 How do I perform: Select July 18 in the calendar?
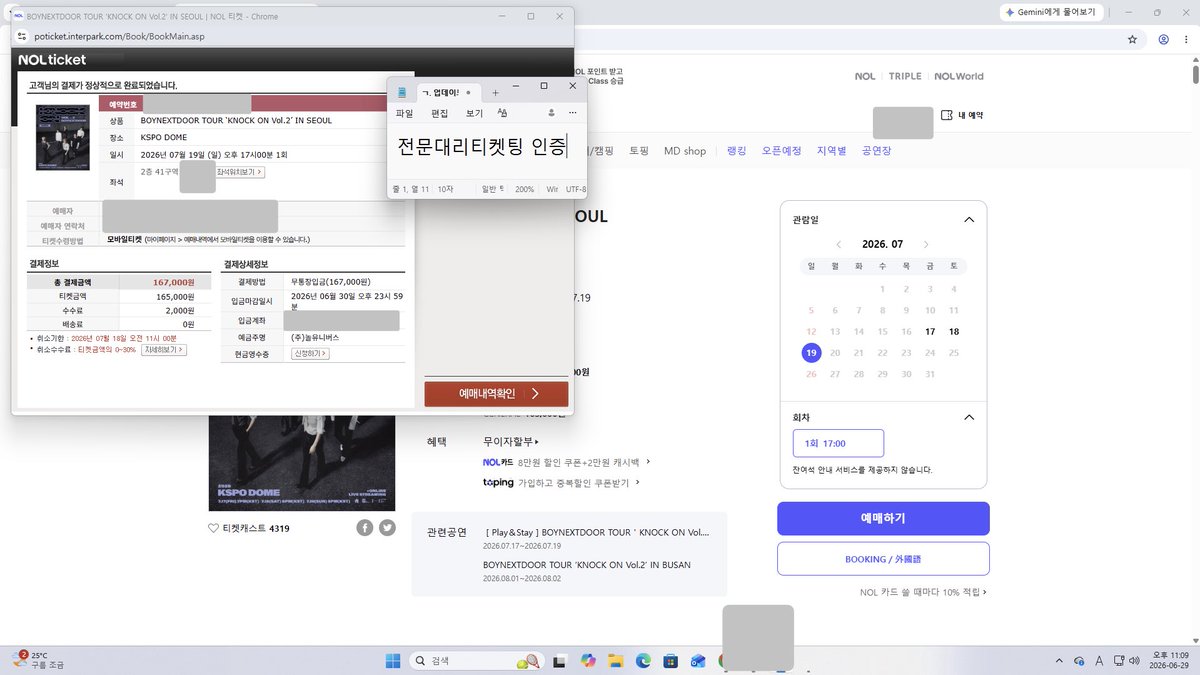click(954, 331)
